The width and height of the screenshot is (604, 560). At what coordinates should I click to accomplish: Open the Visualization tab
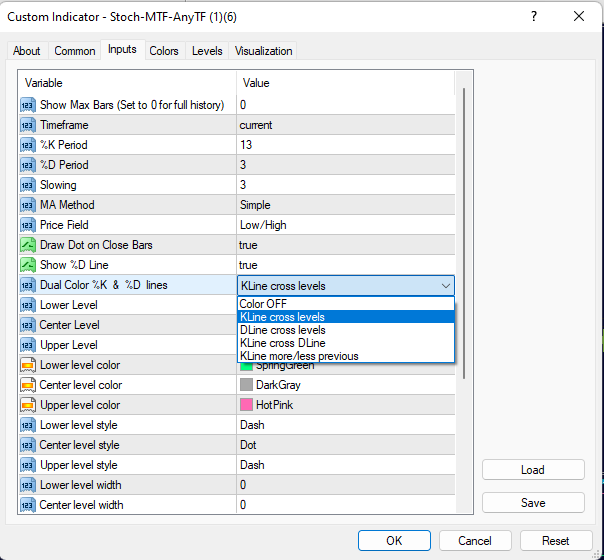(x=264, y=51)
